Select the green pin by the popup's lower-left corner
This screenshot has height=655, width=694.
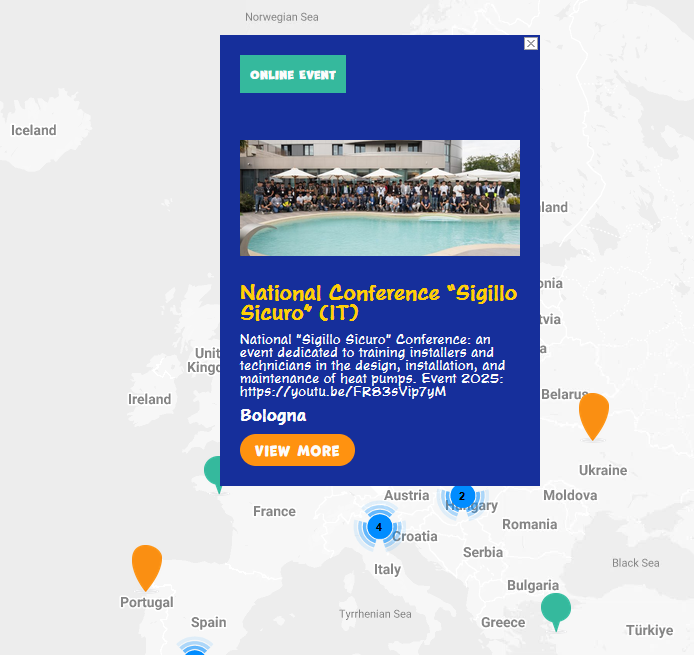point(212,474)
